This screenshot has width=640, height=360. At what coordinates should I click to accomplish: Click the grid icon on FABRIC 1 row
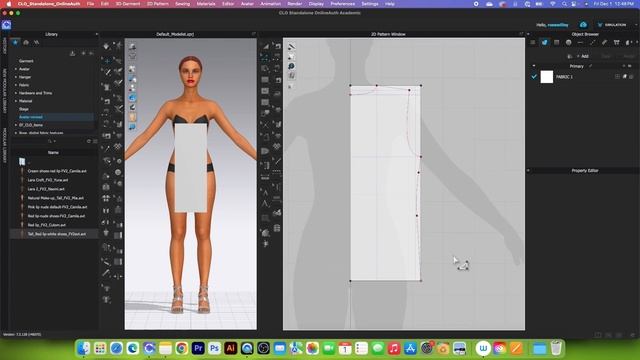[617, 77]
